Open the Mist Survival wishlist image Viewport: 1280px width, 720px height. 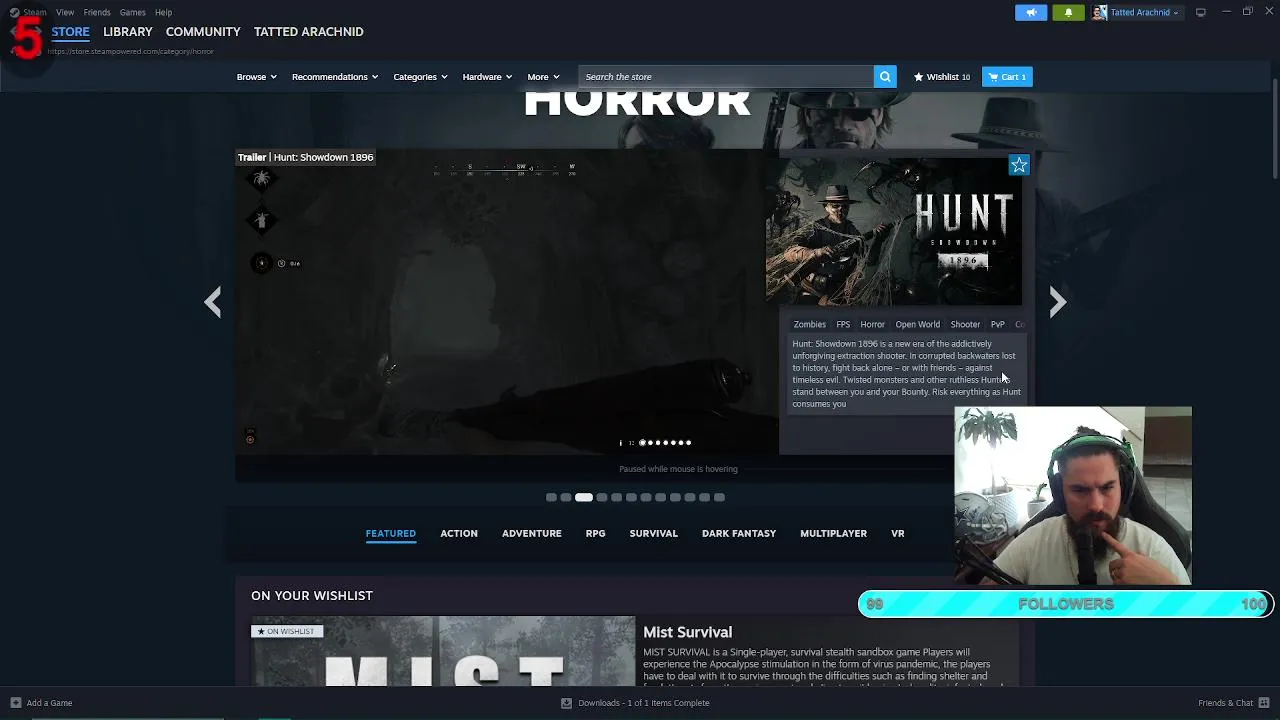[443, 652]
